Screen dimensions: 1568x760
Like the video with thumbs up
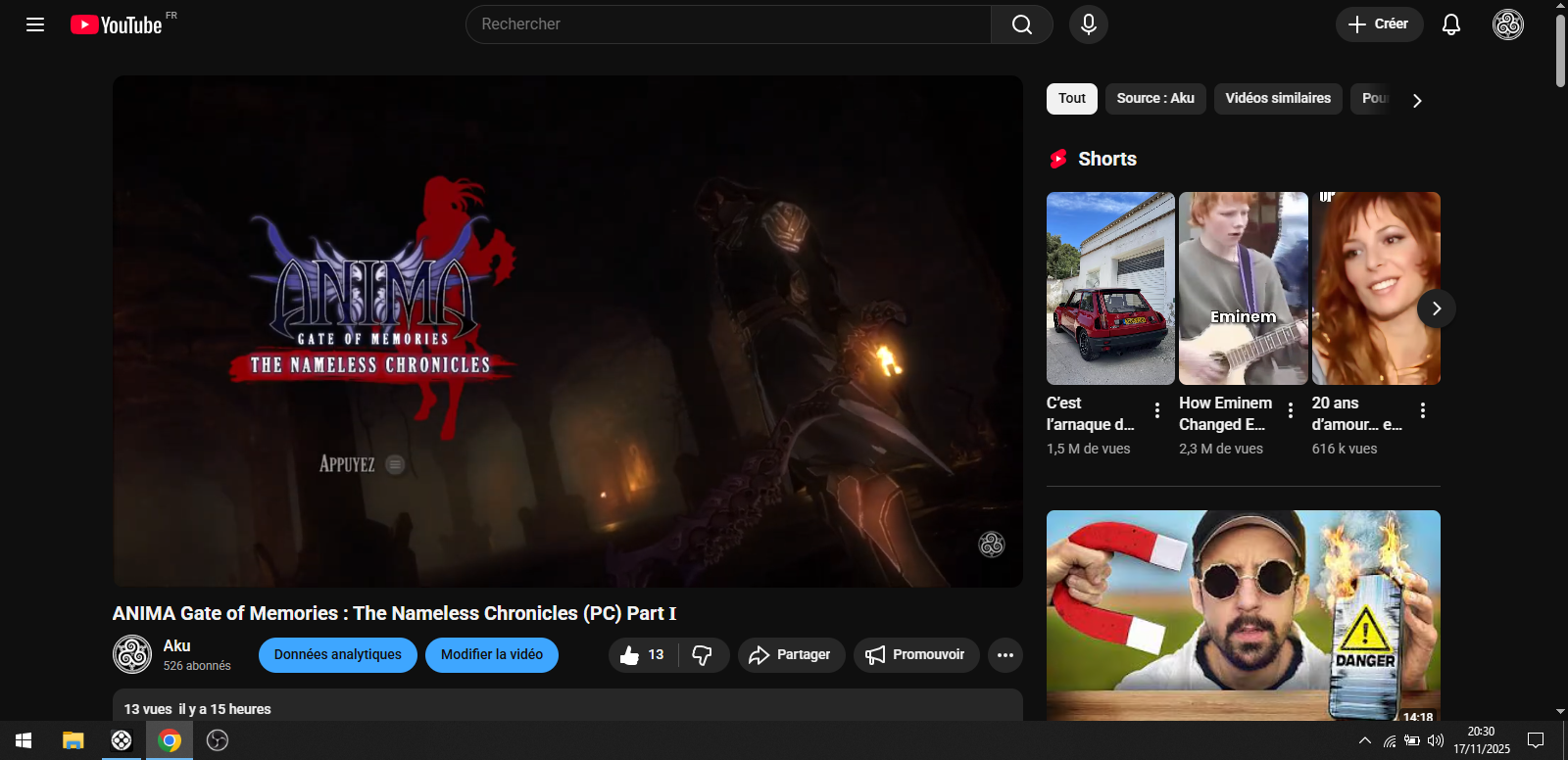[x=642, y=655]
